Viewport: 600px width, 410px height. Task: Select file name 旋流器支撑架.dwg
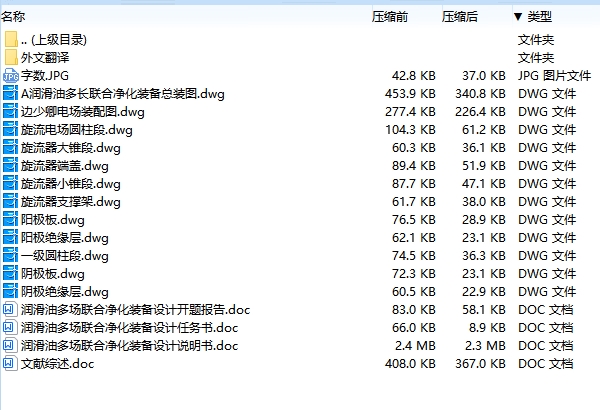pos(71,202)
